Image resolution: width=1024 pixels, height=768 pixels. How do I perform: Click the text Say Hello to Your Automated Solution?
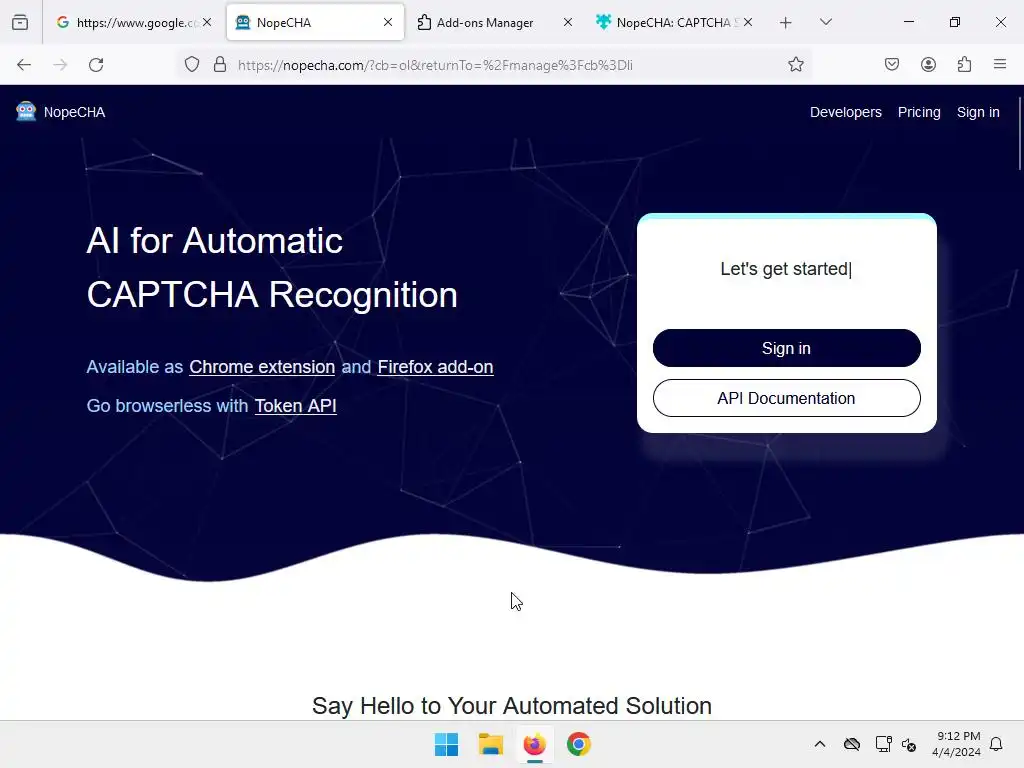512,705
